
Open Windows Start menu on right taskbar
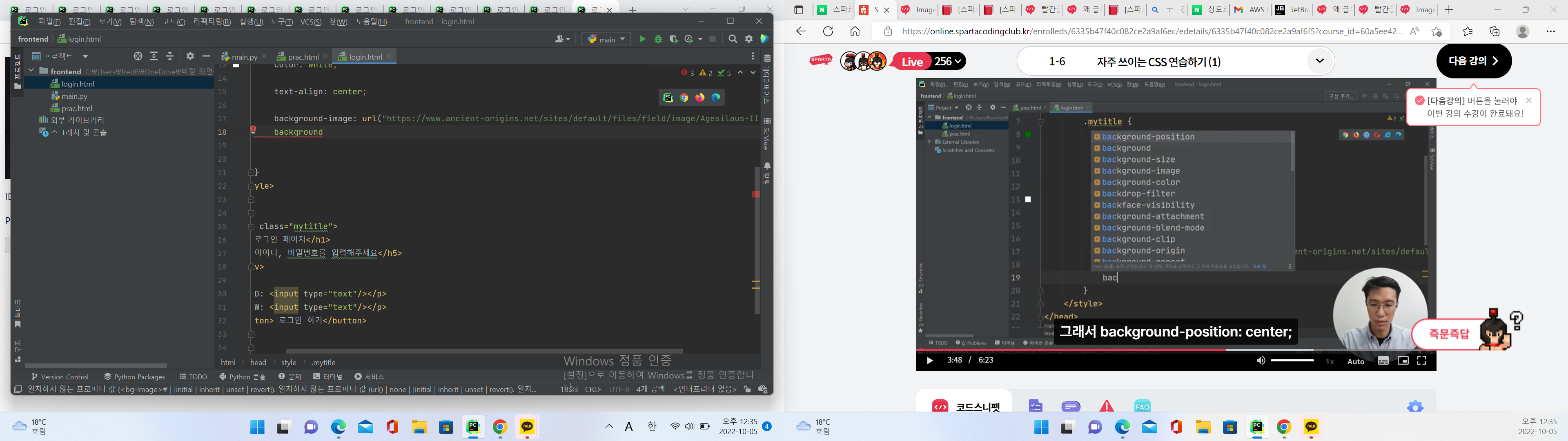click(1042, 427)
